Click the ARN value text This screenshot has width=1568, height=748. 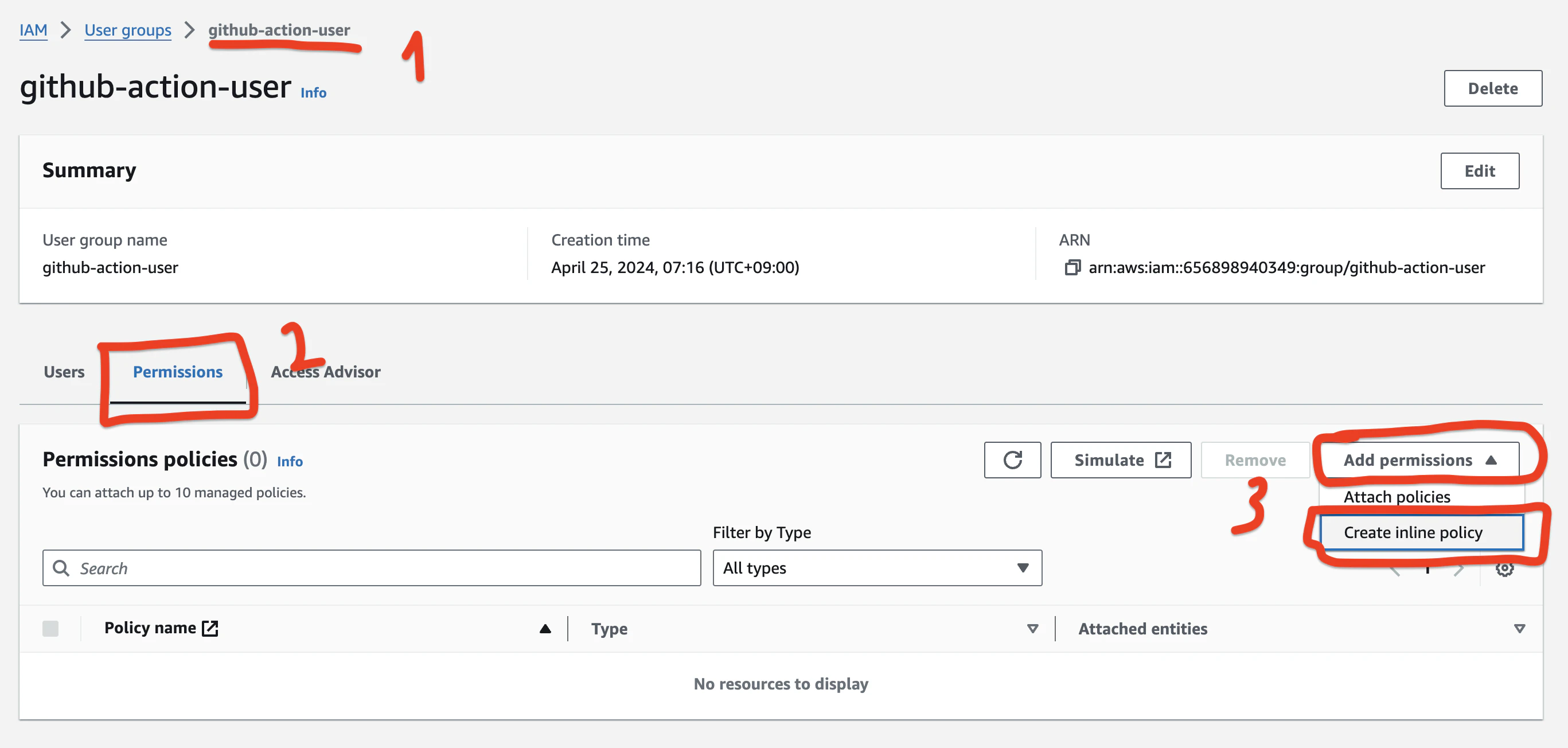(x=1286, y=268)
